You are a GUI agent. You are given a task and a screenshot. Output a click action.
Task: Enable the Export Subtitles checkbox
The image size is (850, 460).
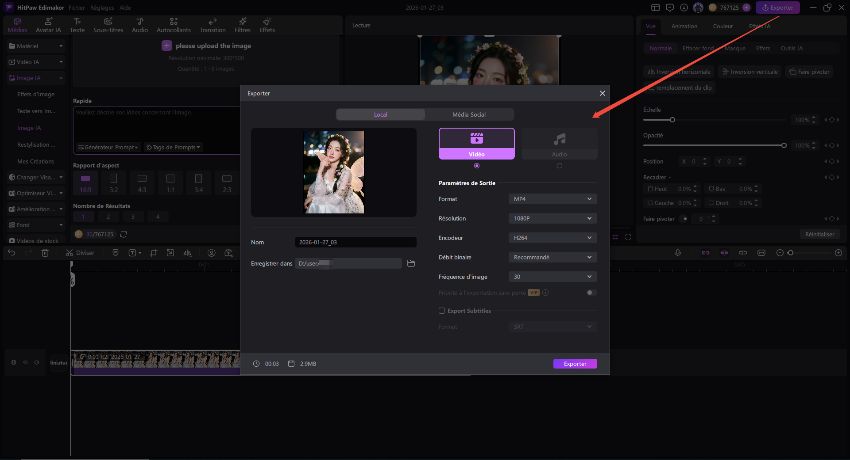(442, 311)
